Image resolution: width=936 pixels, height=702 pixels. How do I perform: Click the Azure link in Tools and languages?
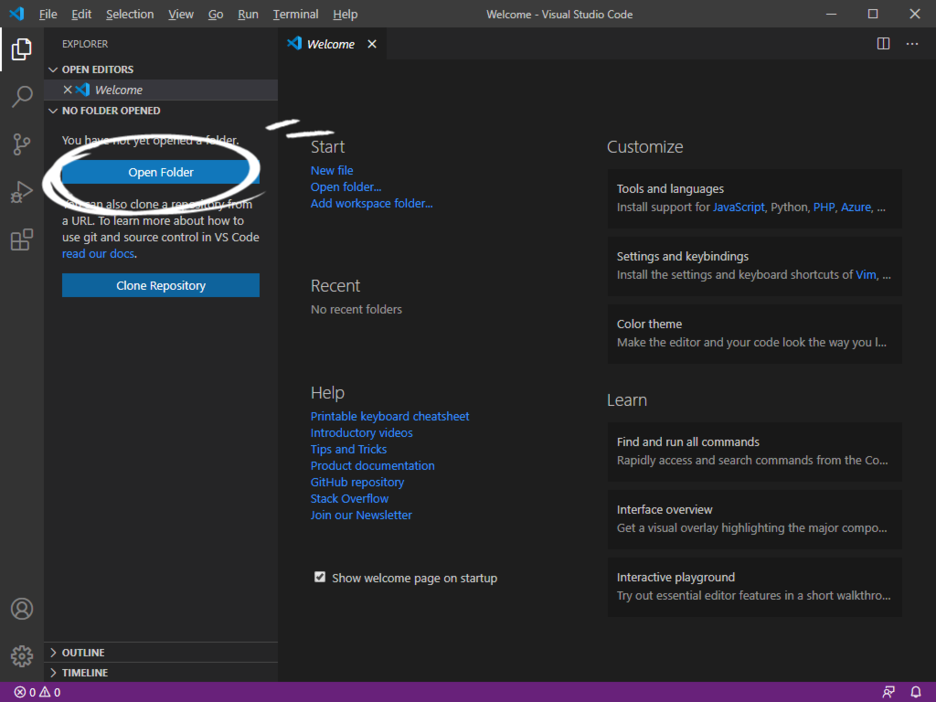click(x=856, y=207)
